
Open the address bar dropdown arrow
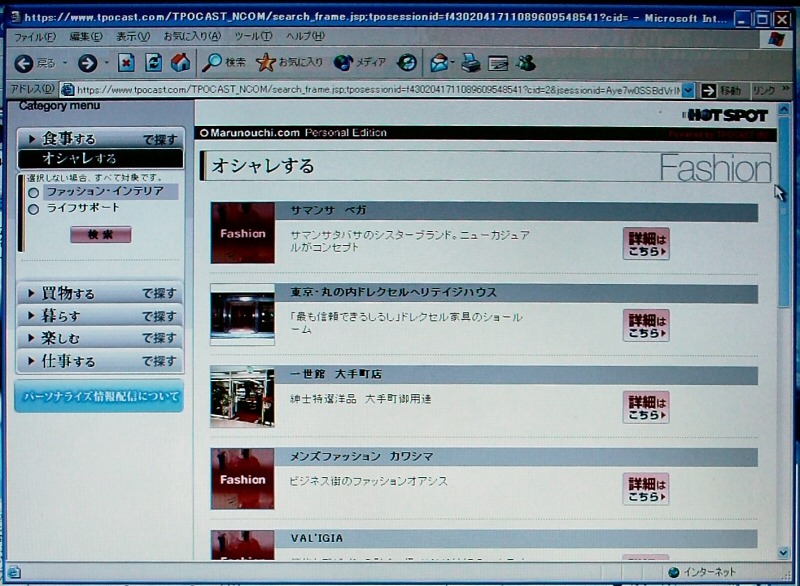[688, 90]
